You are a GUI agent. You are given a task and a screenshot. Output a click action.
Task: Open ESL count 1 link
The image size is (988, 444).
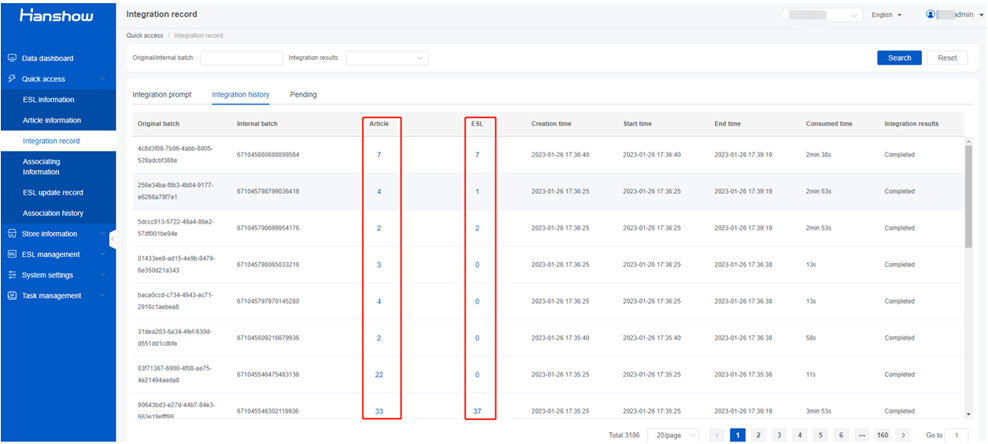click(477, 191)
